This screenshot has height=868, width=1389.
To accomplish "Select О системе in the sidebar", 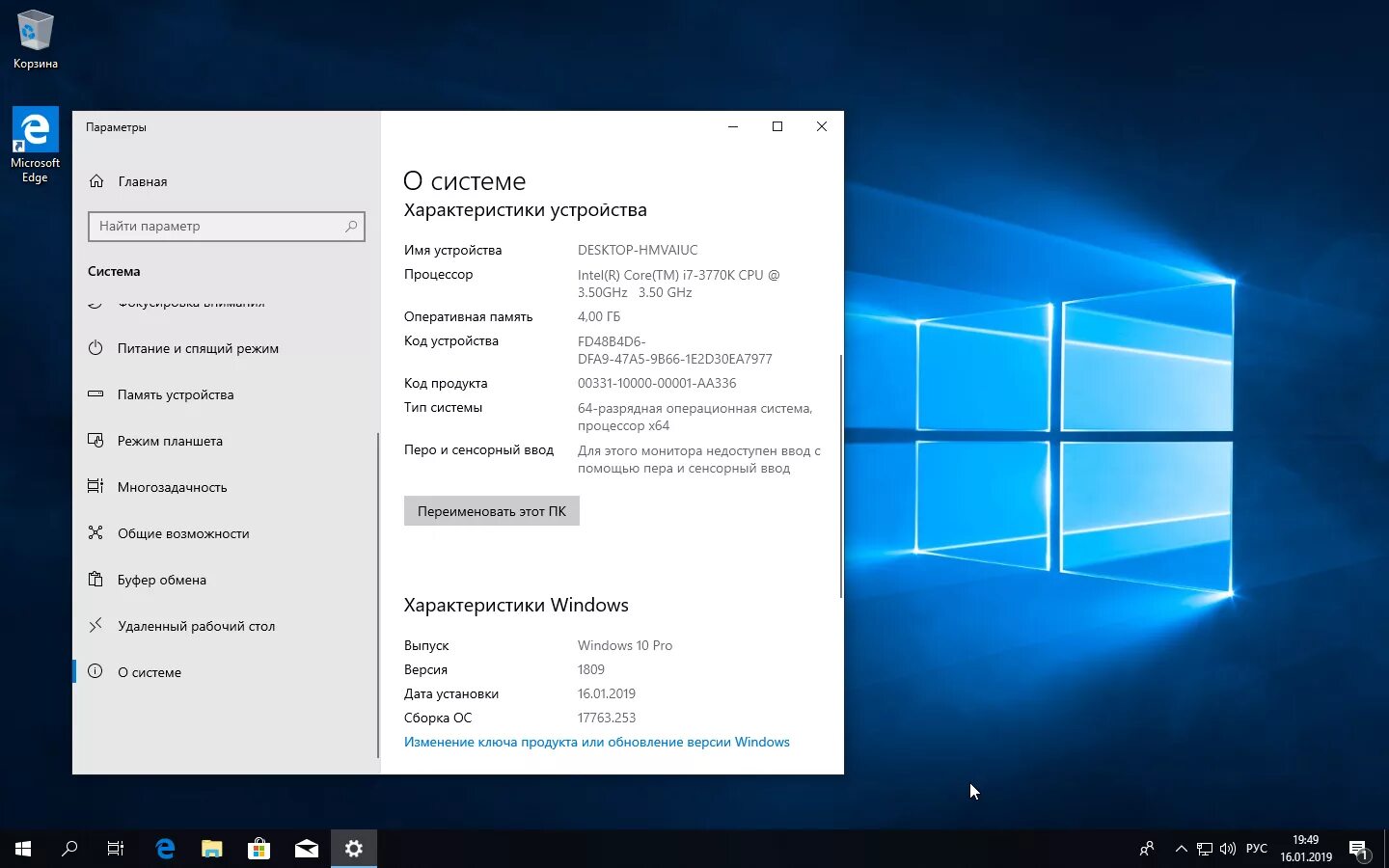I will pos(225,672).
